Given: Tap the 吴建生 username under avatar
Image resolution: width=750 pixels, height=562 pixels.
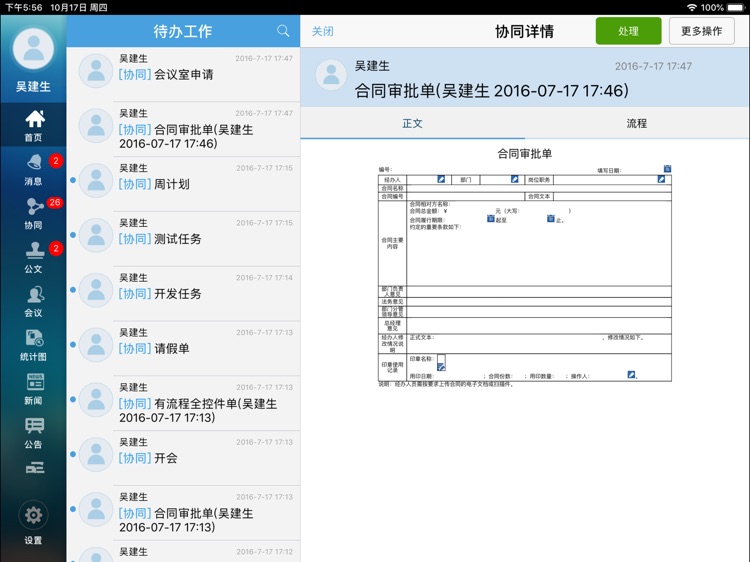Looking at the screenshot, I should coord(33,87).
